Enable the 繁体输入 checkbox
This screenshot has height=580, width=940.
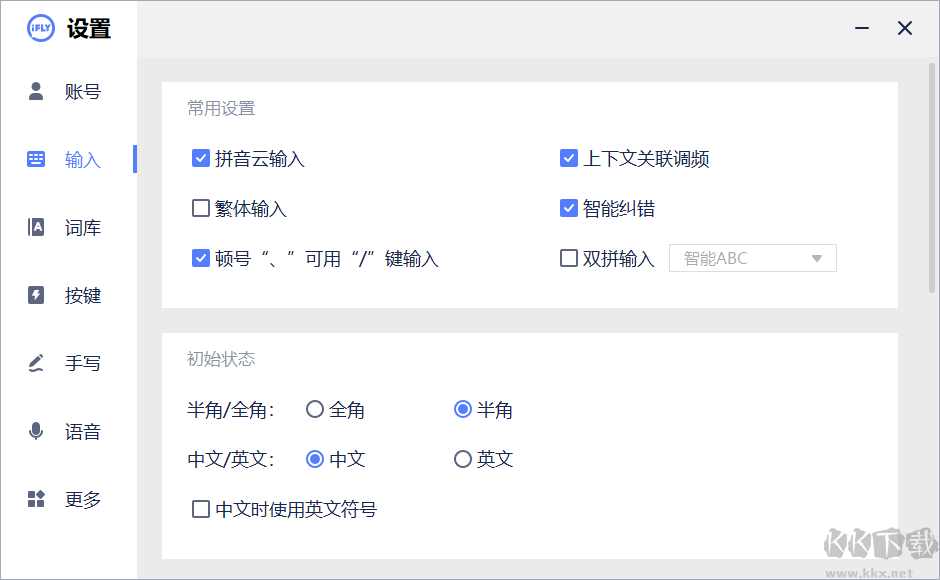pos(201,208)
